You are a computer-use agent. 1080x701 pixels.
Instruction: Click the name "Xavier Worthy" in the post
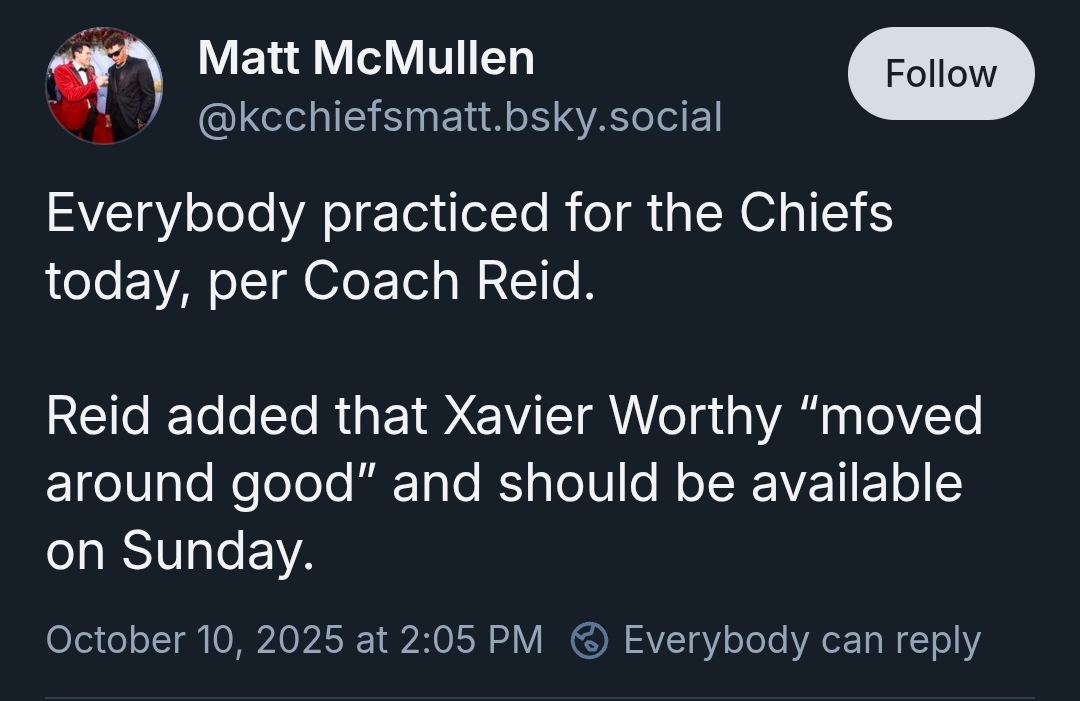[612, 417]
